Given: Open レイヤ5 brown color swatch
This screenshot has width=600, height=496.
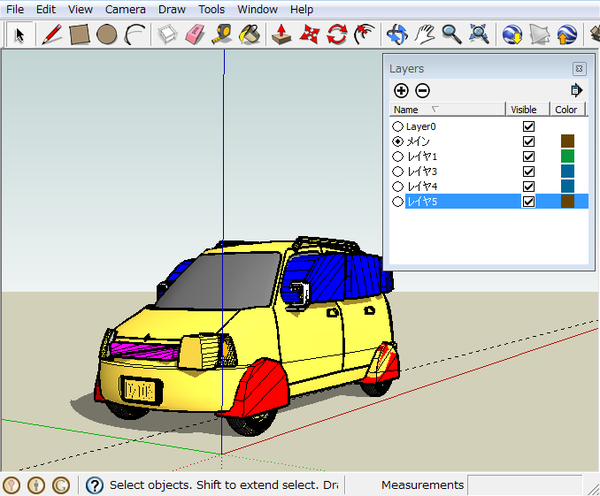Looking at the screenshot, I should [567, 201].
